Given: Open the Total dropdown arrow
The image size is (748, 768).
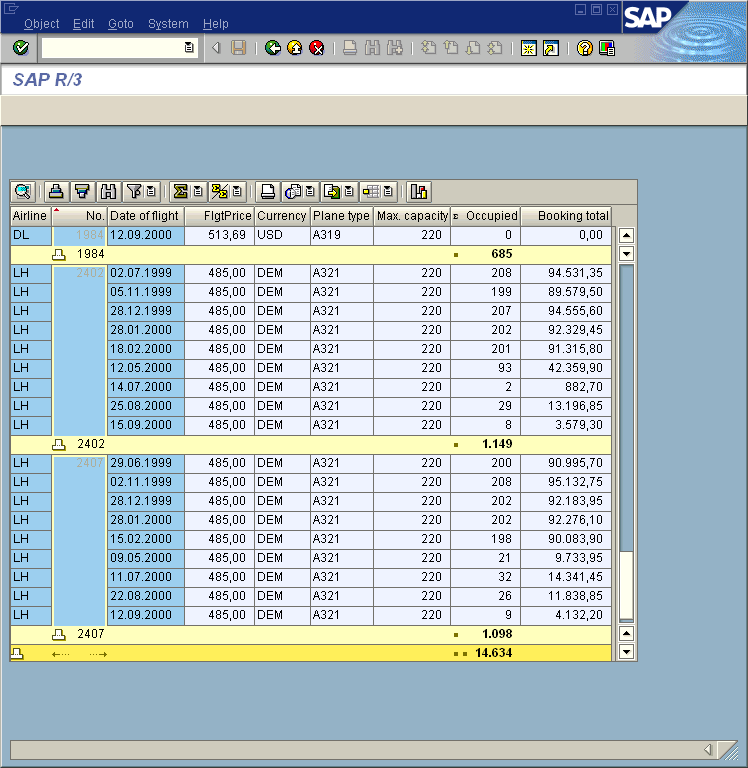Looking at the screenshot, I should pos(198,192).
